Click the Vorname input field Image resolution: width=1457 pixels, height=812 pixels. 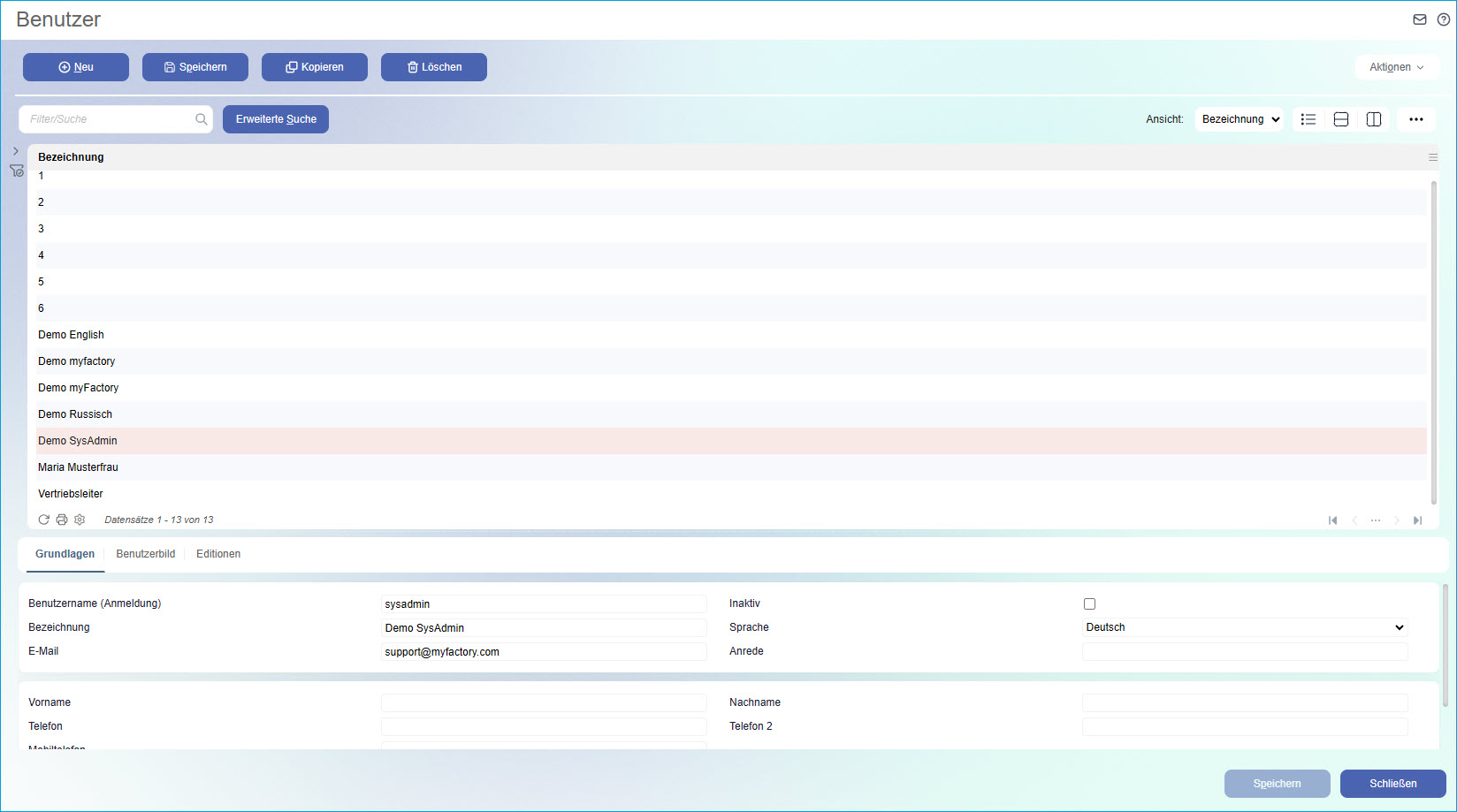tap(544, 702)
